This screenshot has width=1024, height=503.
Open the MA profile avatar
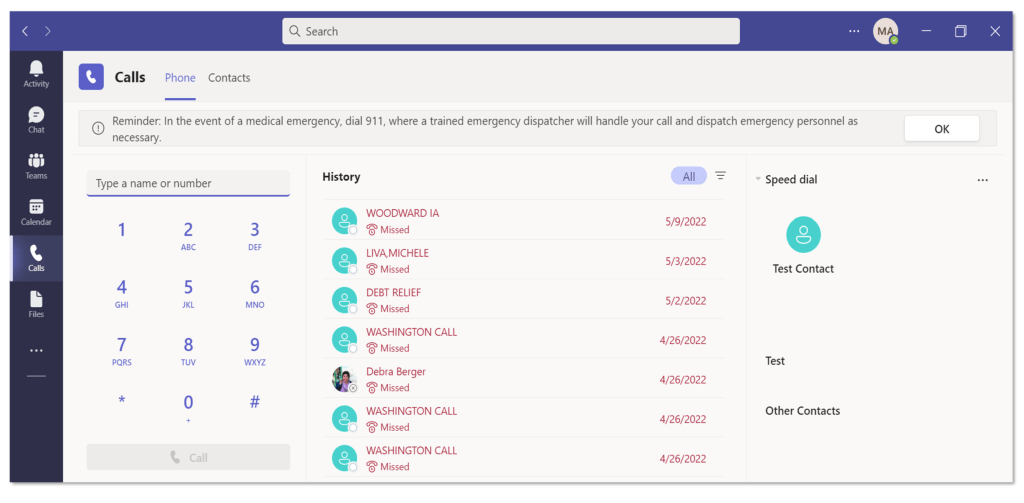[885, 31]
